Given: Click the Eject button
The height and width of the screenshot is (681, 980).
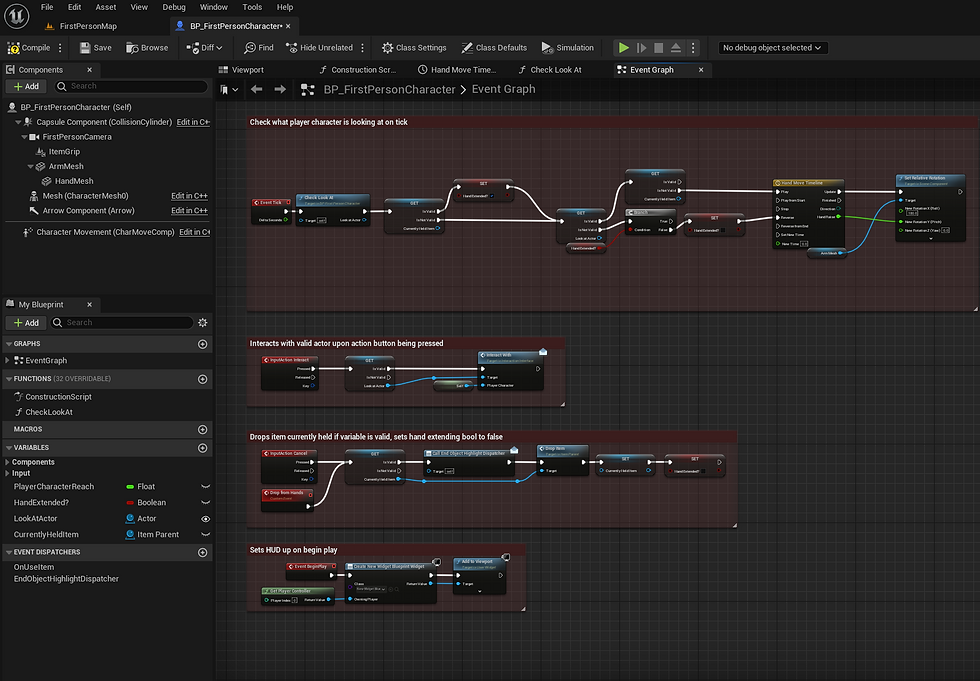Looking at the screenshot, I should coord(676,47).
